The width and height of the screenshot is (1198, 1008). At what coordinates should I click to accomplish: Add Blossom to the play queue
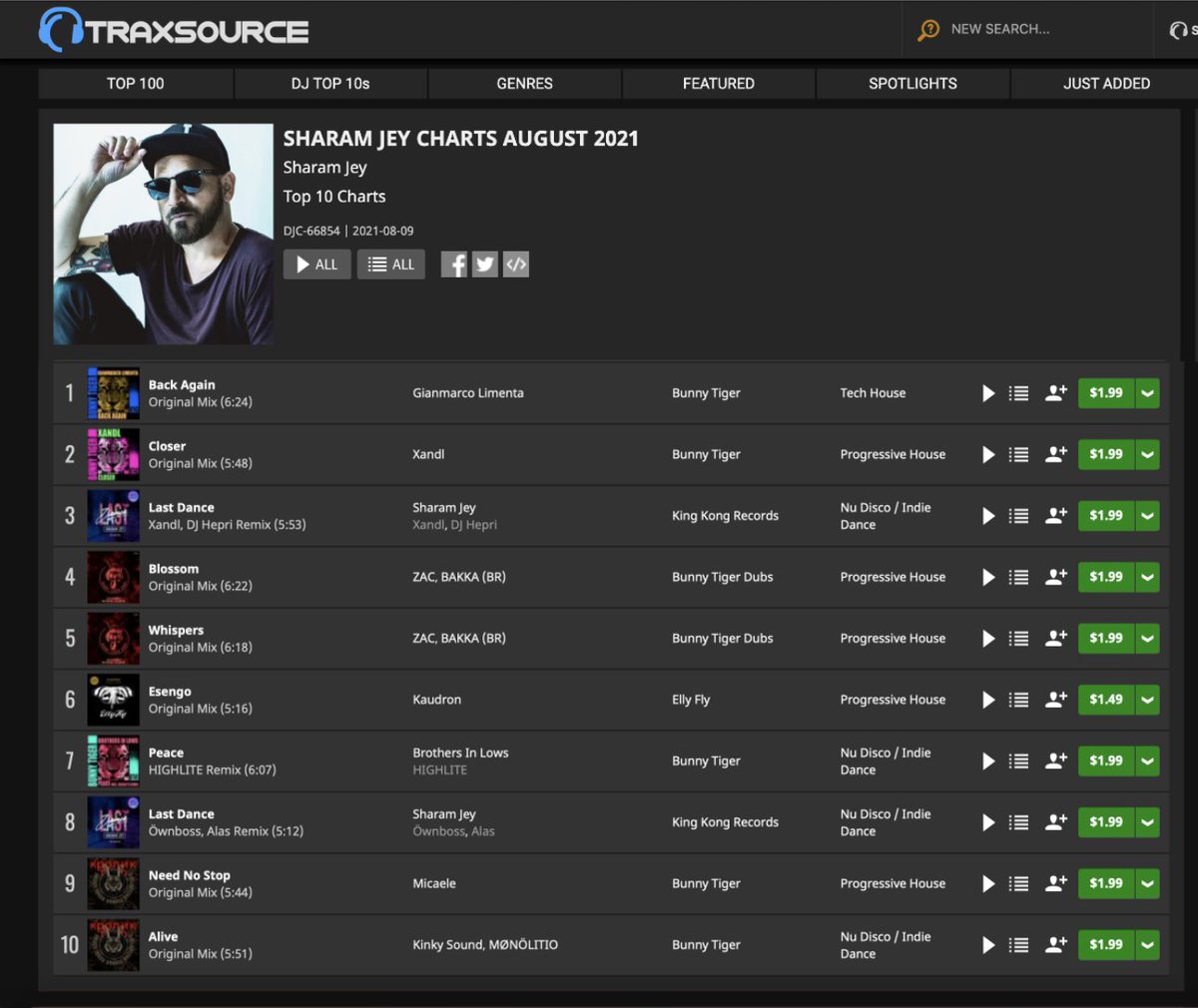point(1018,577)
